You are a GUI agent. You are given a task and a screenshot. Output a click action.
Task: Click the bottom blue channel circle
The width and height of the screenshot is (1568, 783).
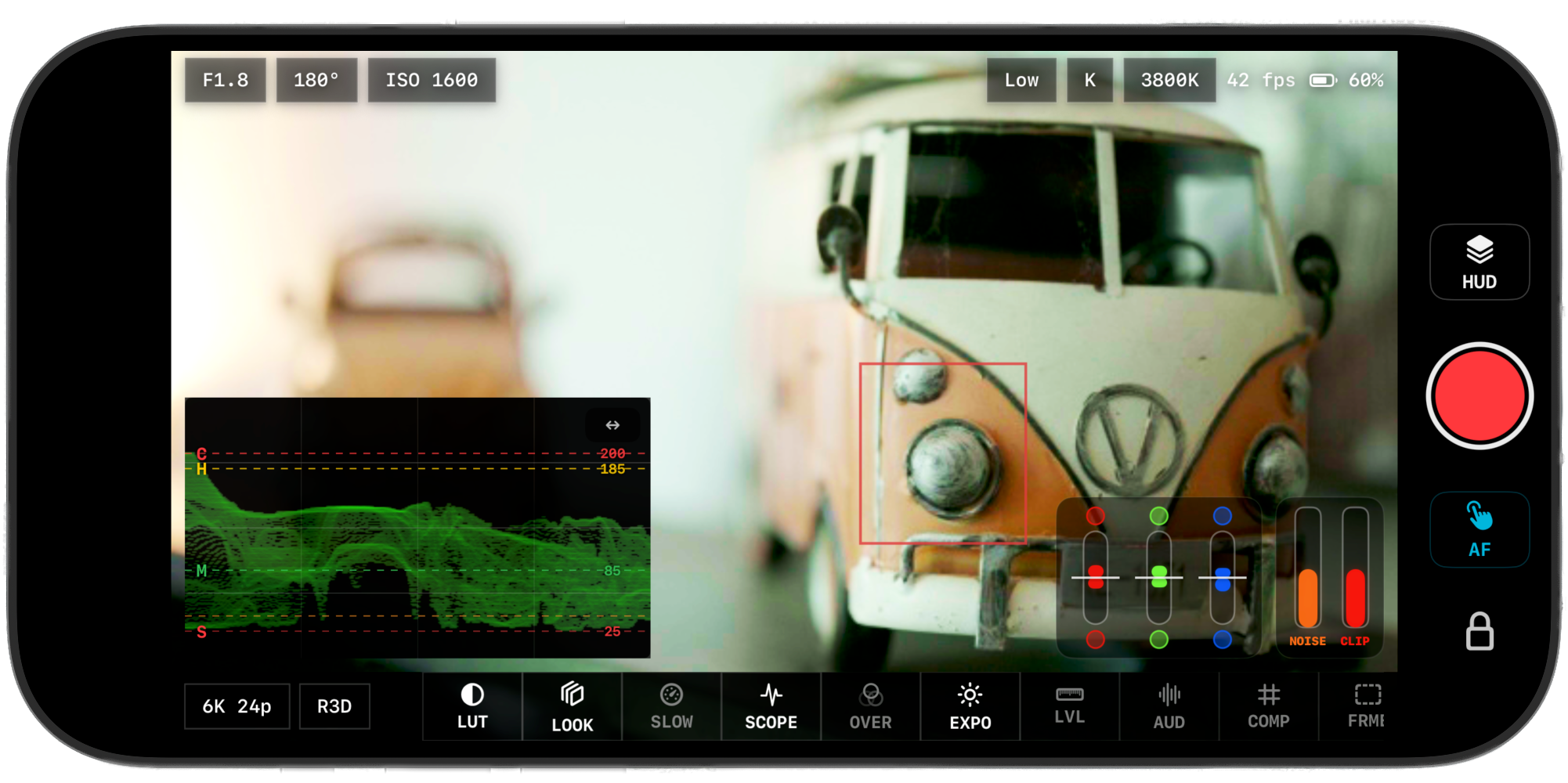pos(1223,640)
